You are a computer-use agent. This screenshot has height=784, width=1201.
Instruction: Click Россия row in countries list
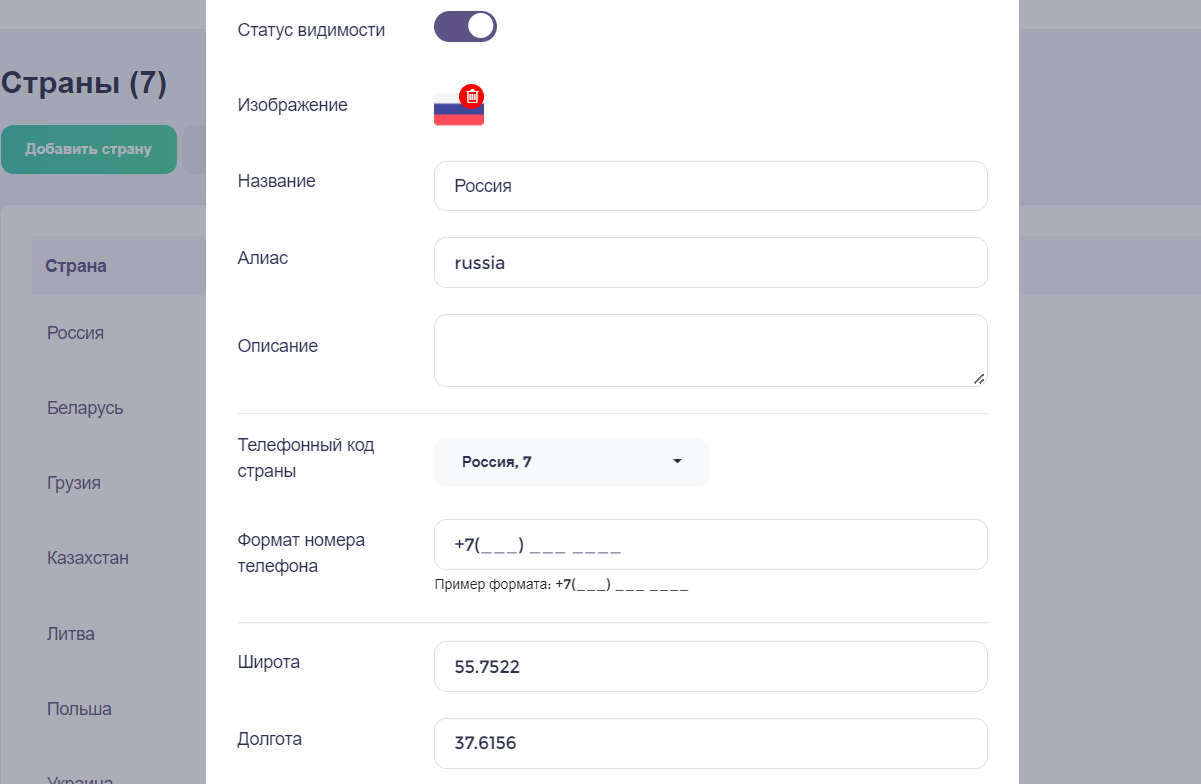tap(75, 333)
